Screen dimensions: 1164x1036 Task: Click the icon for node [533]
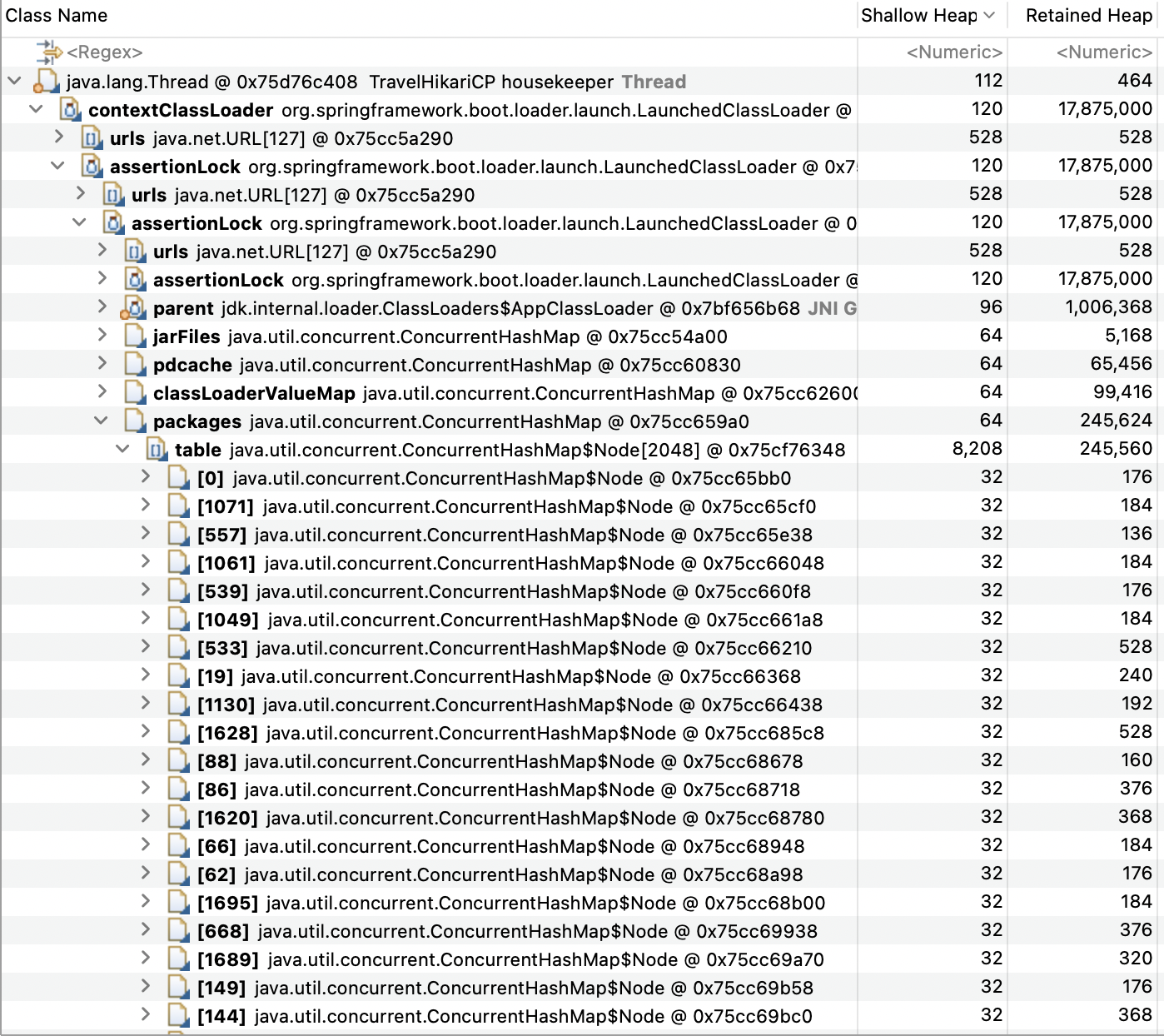coord(178,648)
